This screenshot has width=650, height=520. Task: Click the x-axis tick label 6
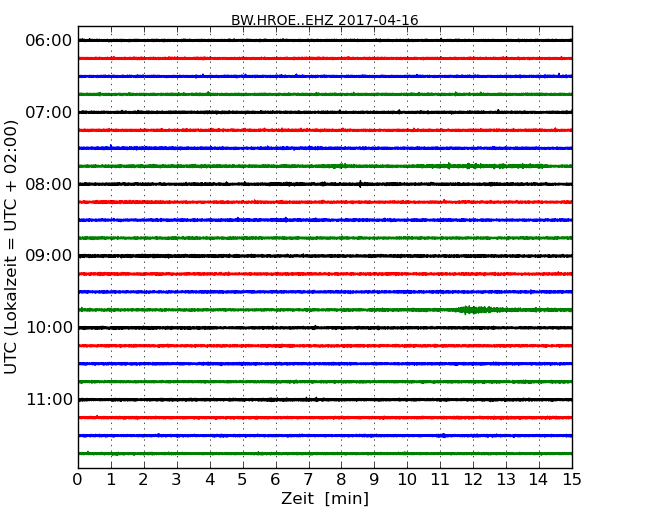[x=276, y=480]
